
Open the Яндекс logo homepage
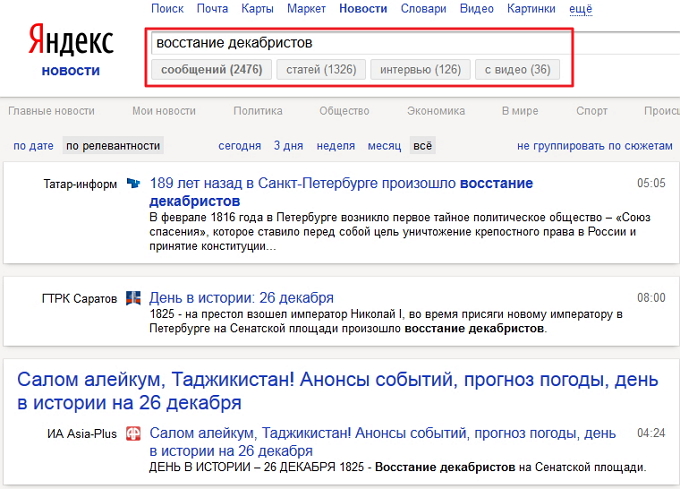point(71,40)
